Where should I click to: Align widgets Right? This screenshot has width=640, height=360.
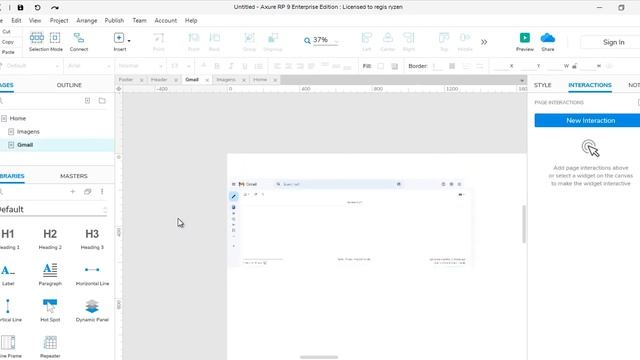point(409,42)
